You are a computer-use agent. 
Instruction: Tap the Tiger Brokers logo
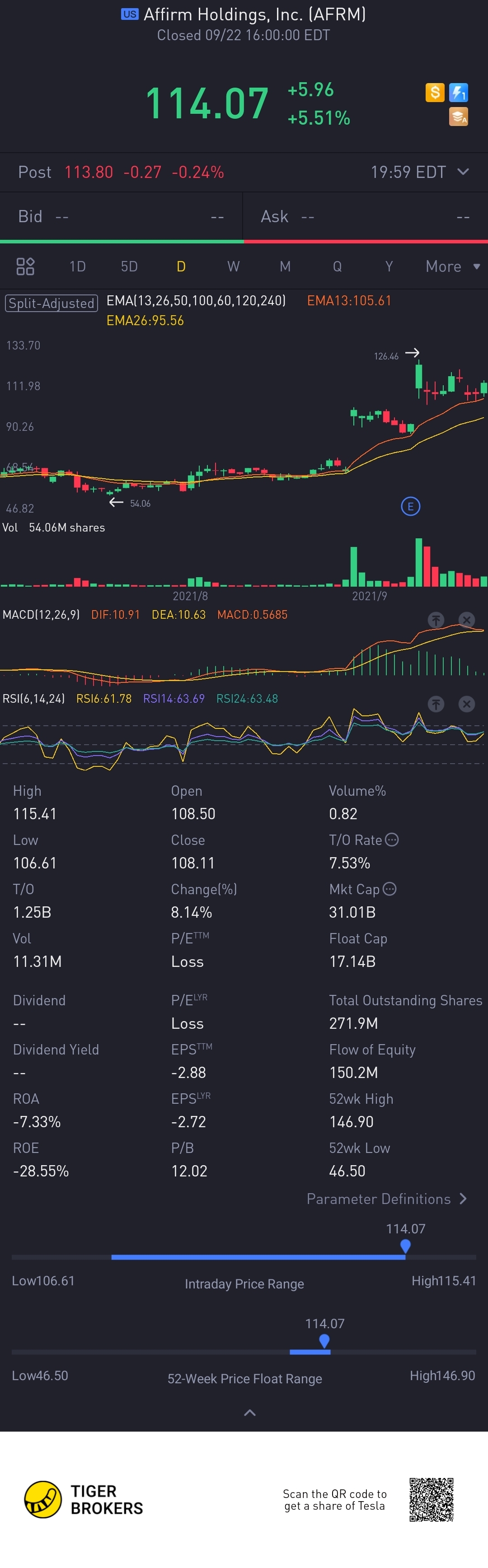click(84, 1499)
